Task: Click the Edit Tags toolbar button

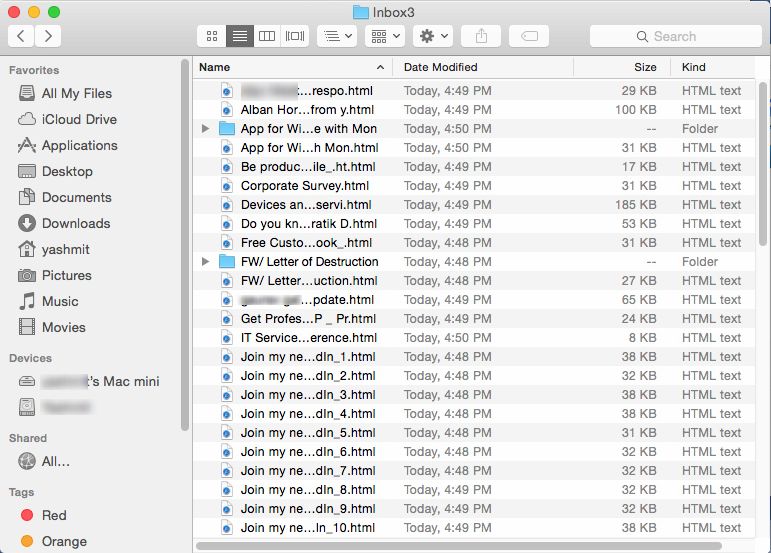Action: pos(529,36)
